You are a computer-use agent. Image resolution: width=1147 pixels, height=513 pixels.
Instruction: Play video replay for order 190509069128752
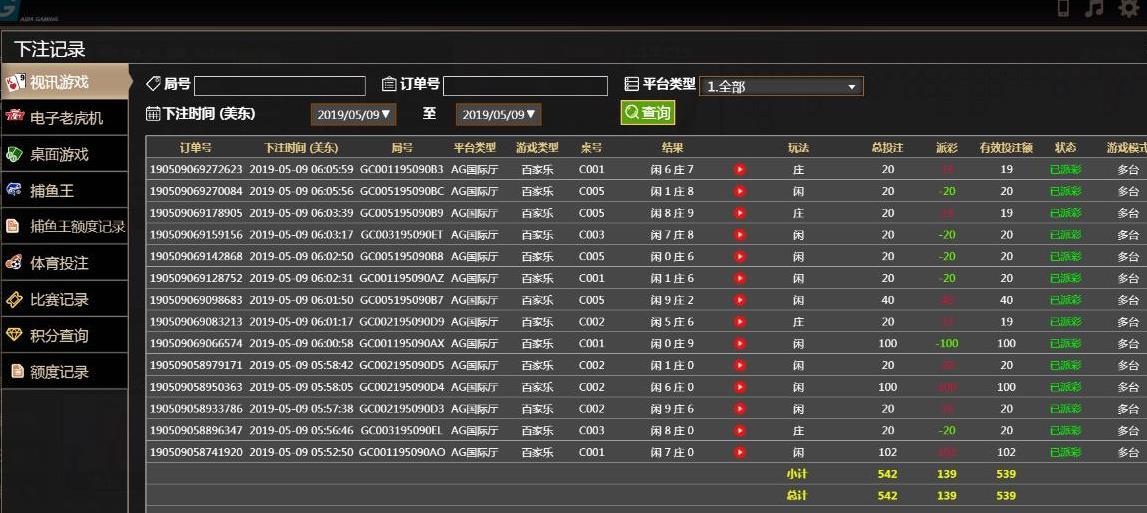point(740,278)
